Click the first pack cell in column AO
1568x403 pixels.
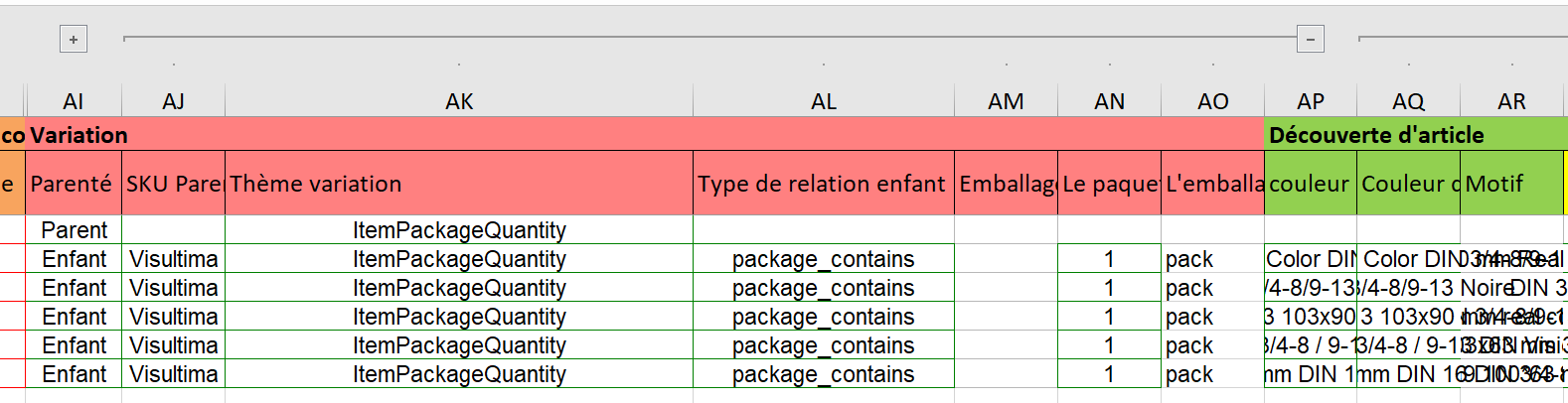[x=1212, y=259]
